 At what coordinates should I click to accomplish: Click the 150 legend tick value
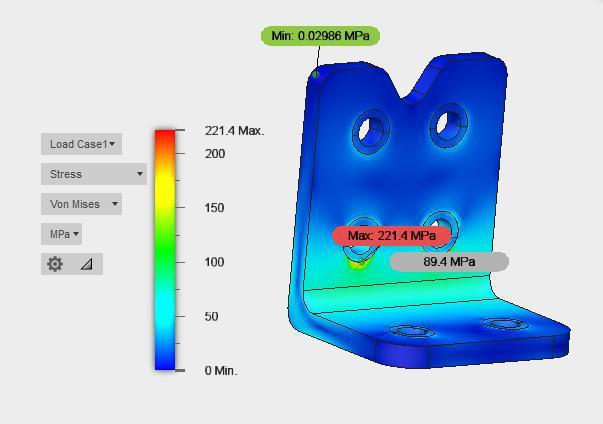[214, 208]
